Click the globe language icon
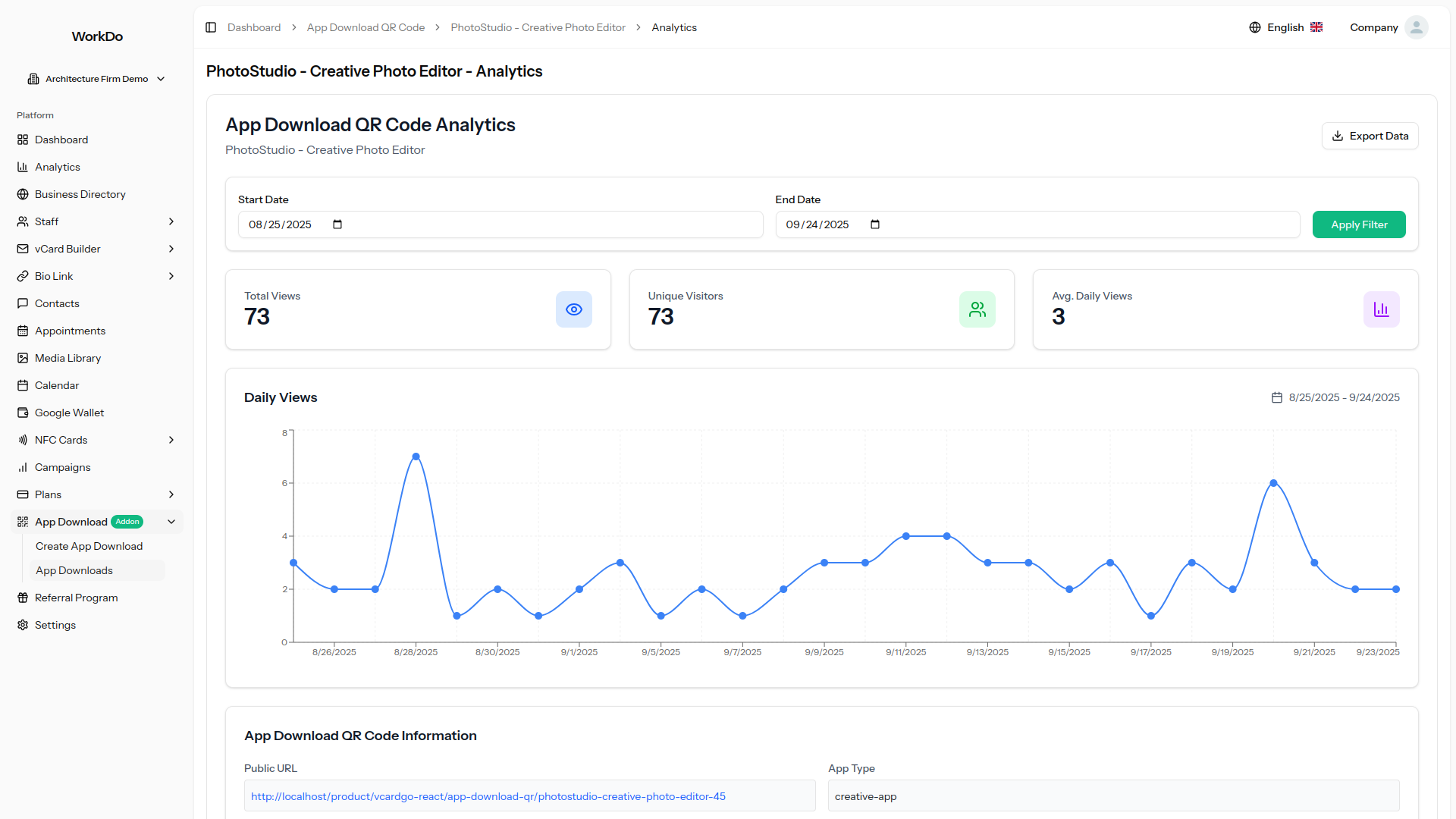Screen dimensions: 1456x819 coord(1255,27)
